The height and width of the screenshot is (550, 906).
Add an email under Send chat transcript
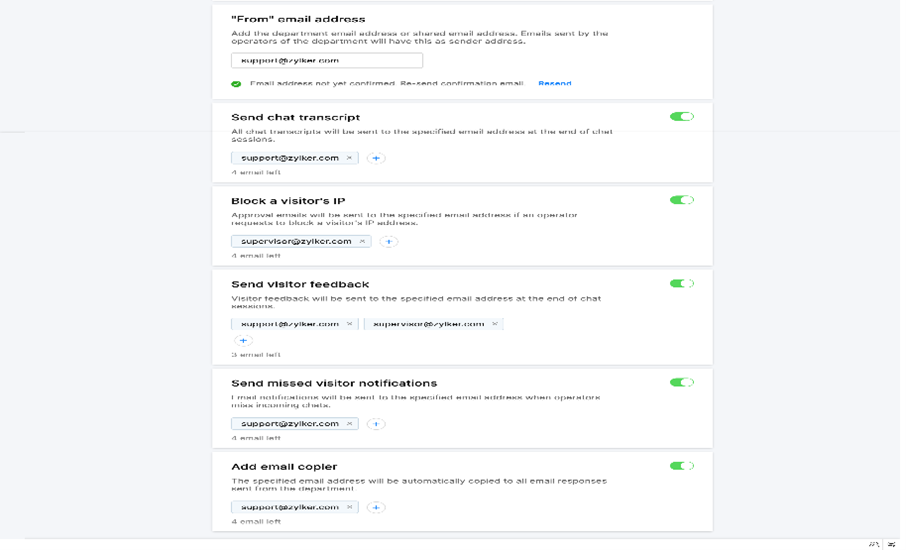pos(376,158)
